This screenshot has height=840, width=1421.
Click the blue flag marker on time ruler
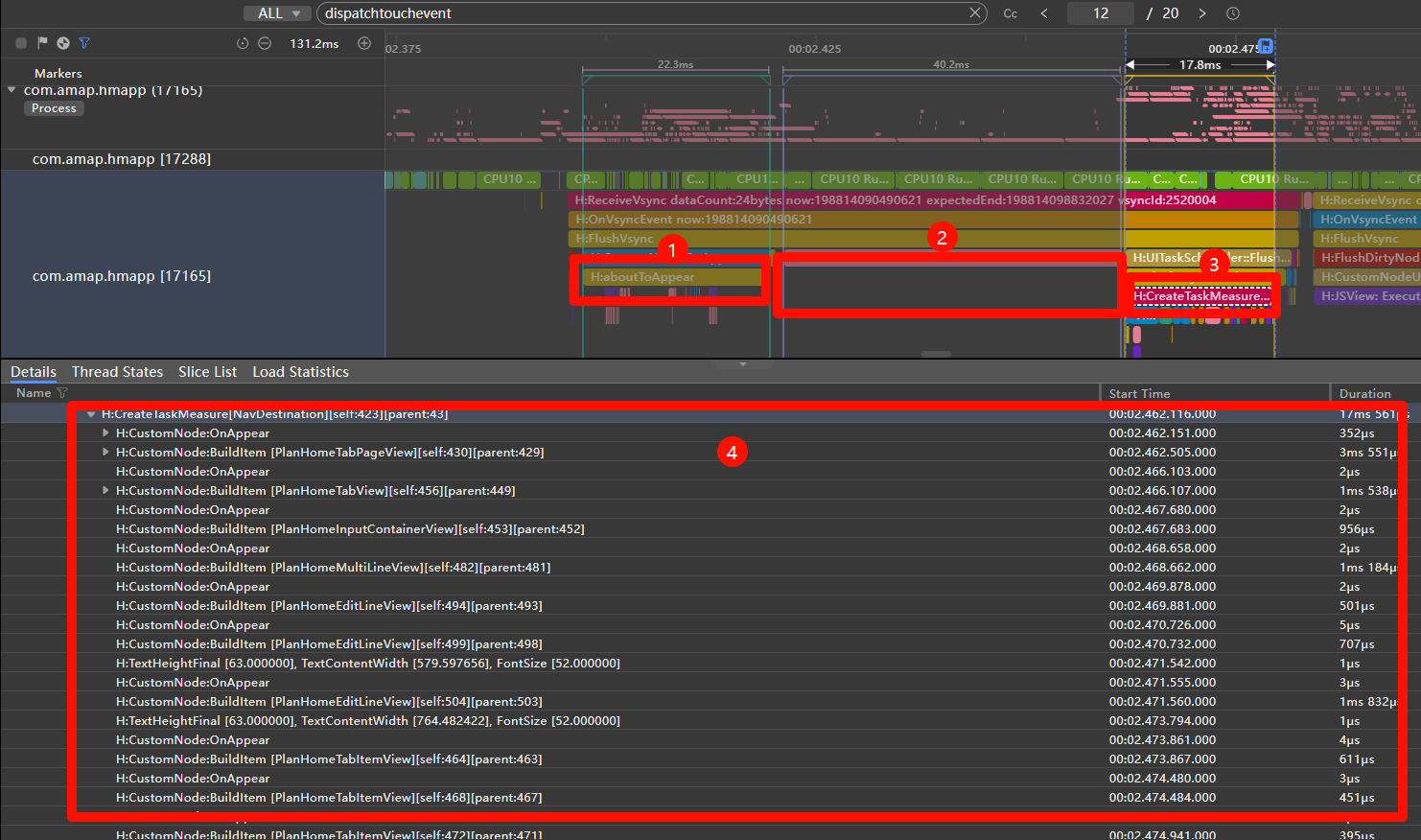point(1265,45)
